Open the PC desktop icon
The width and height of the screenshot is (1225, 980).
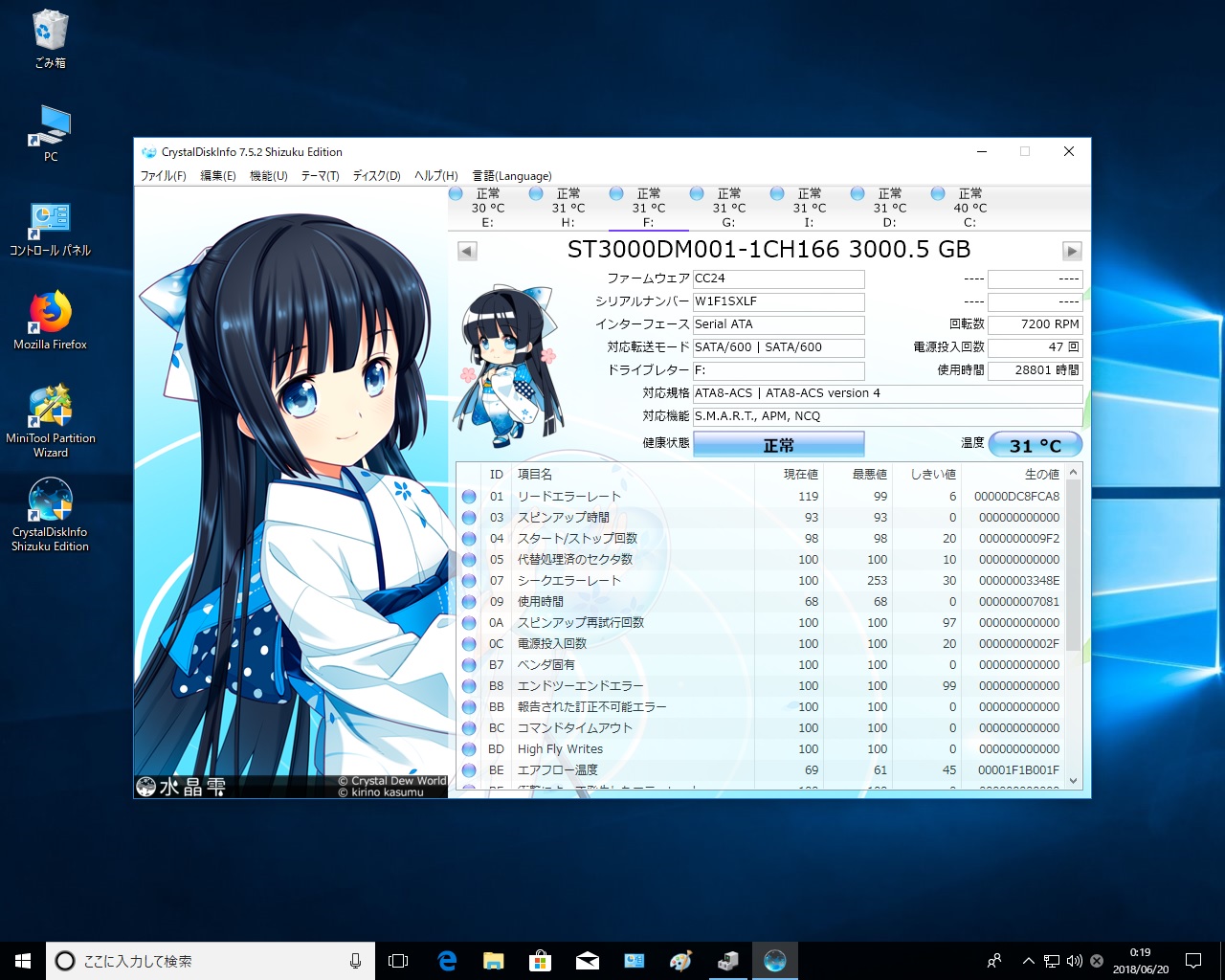click(x=50, y=133)
